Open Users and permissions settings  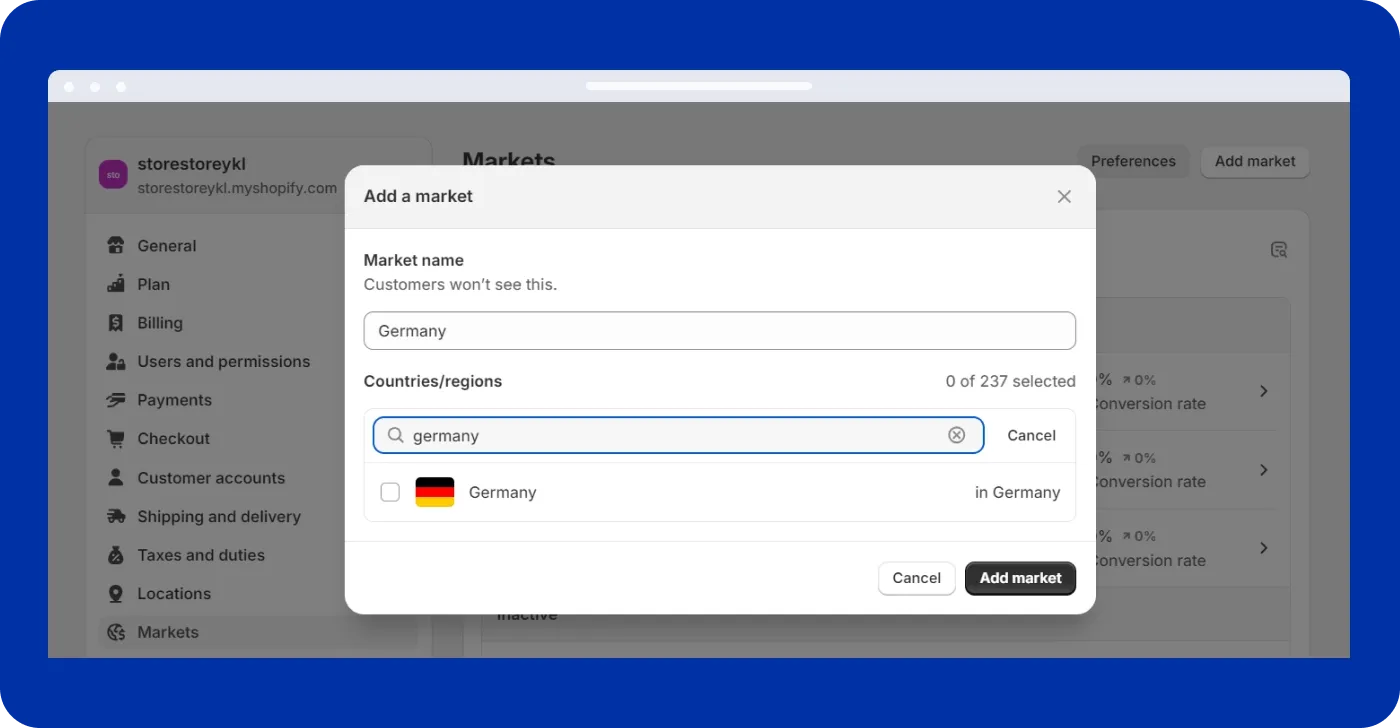point(223,362)
